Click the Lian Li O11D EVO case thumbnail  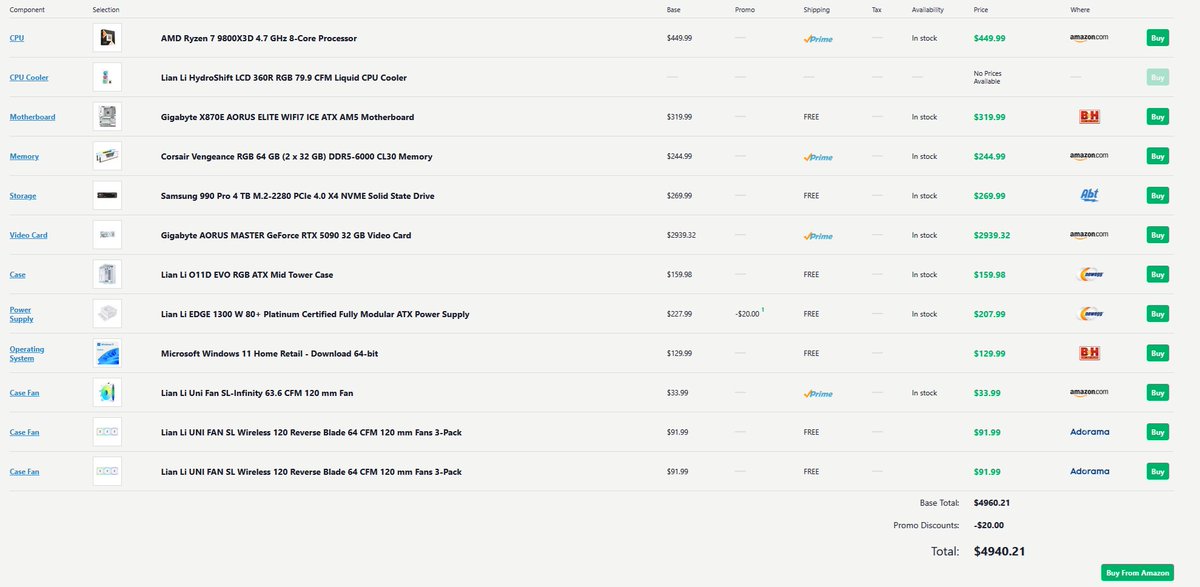coord(107,274)
